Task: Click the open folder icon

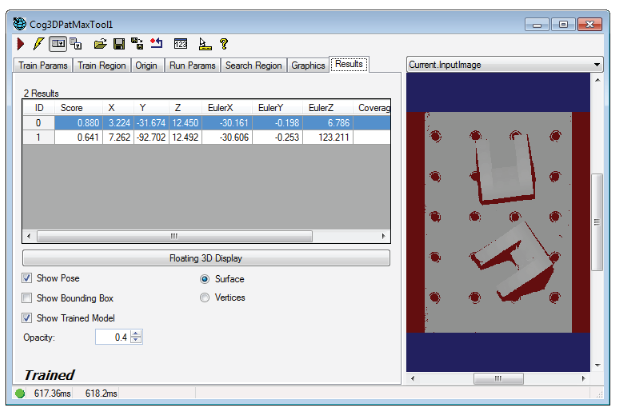Action: (x=100, y=44)
